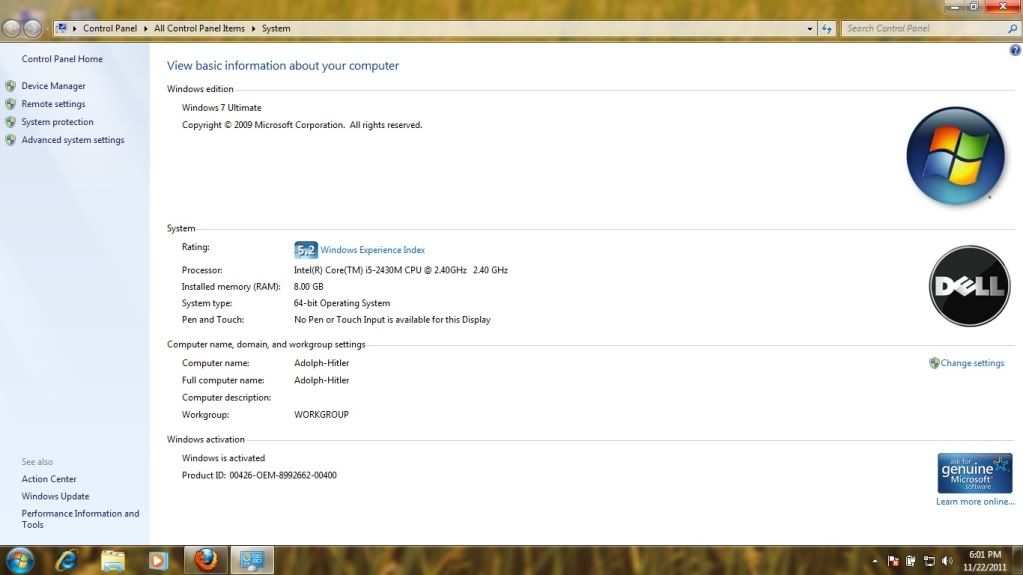
Task: Open the Windows Start menu
Action: coord(19,560)
